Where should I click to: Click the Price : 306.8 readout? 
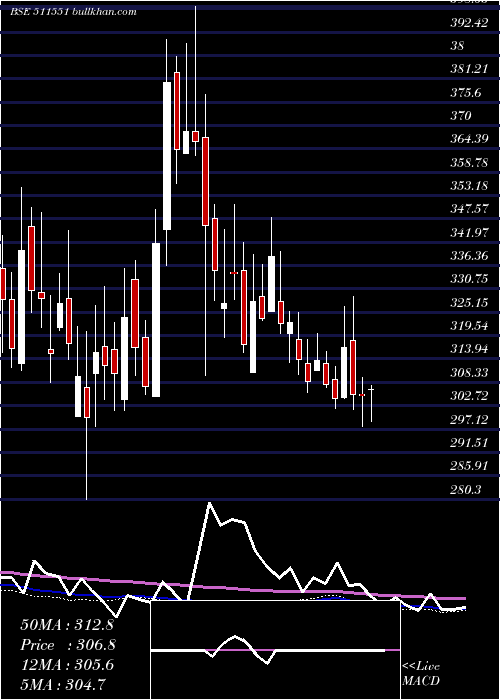tap(68, 645)
